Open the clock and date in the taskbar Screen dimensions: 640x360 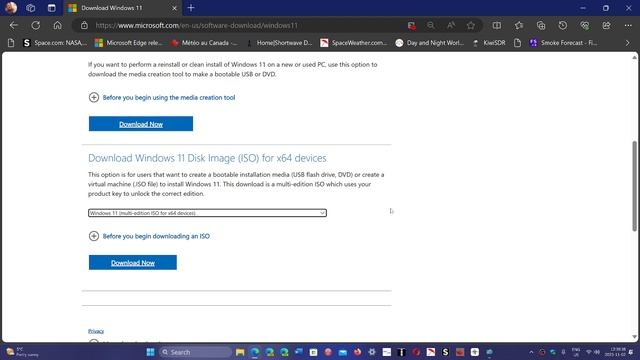tap(616, 352)
